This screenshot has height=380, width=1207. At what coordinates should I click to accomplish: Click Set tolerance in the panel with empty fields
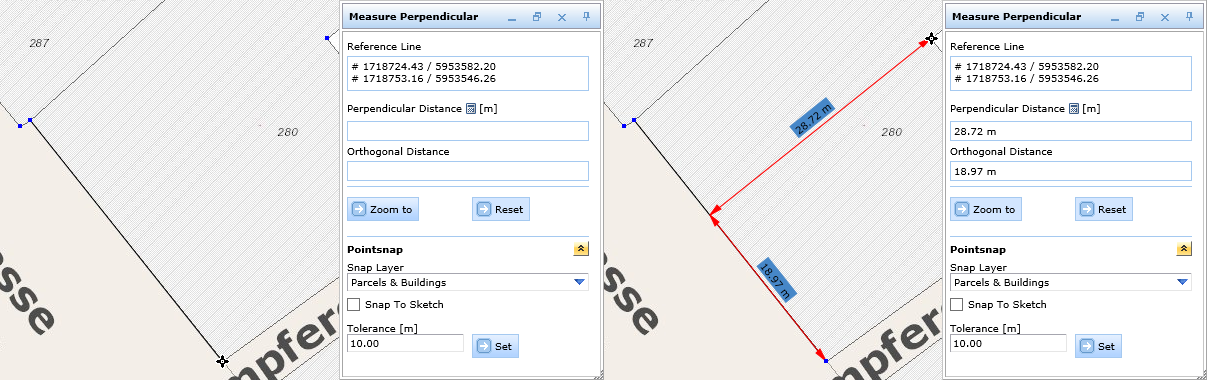[x=495, y=346]
